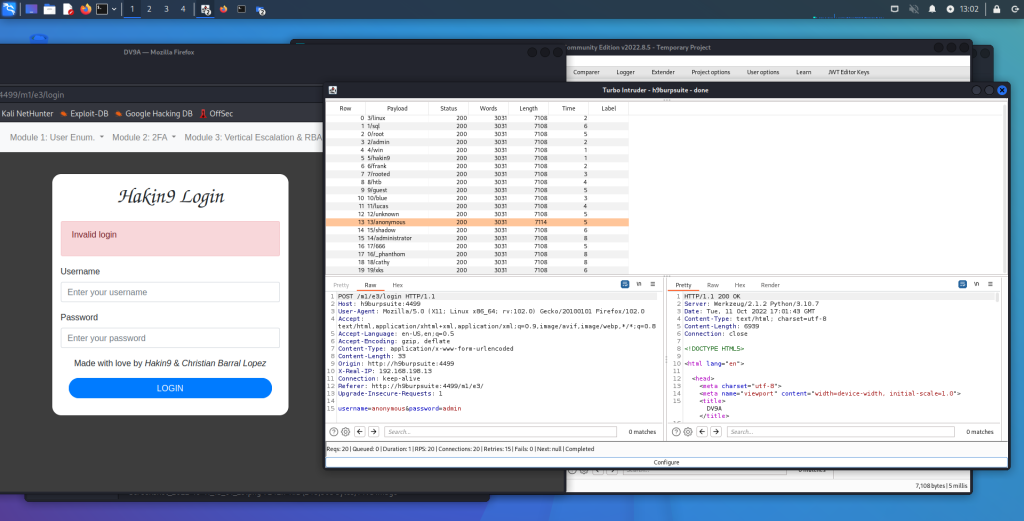Switch to workspace 3

pyautogui.click(x=166, y=9)
